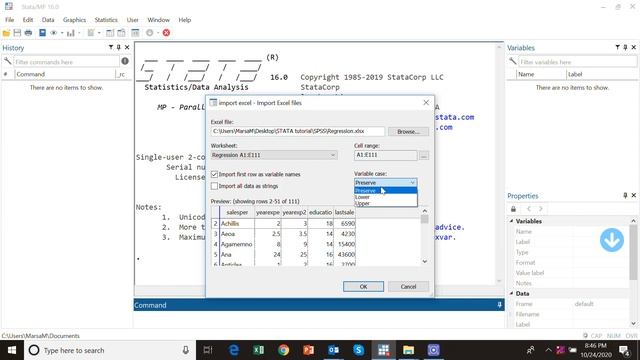Click the gray circular toolbar icon beside Break
Viewport: 640px width, 360px height.
click(150, 33)
